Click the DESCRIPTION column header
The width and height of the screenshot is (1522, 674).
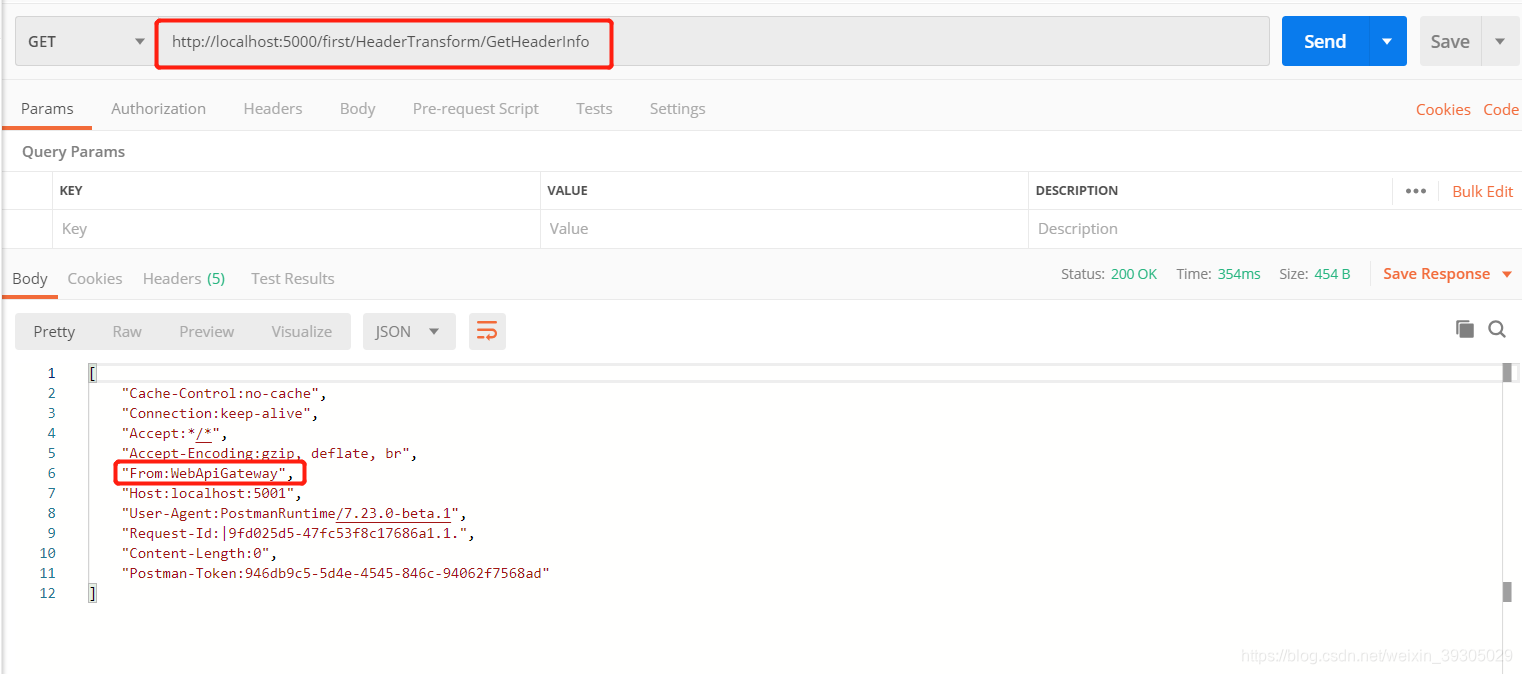point(1077,190)
